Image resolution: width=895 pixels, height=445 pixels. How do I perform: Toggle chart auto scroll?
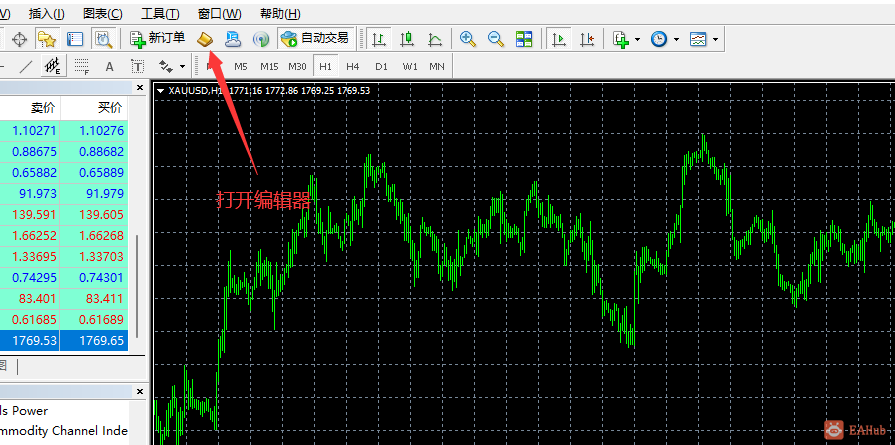(559, 39)
